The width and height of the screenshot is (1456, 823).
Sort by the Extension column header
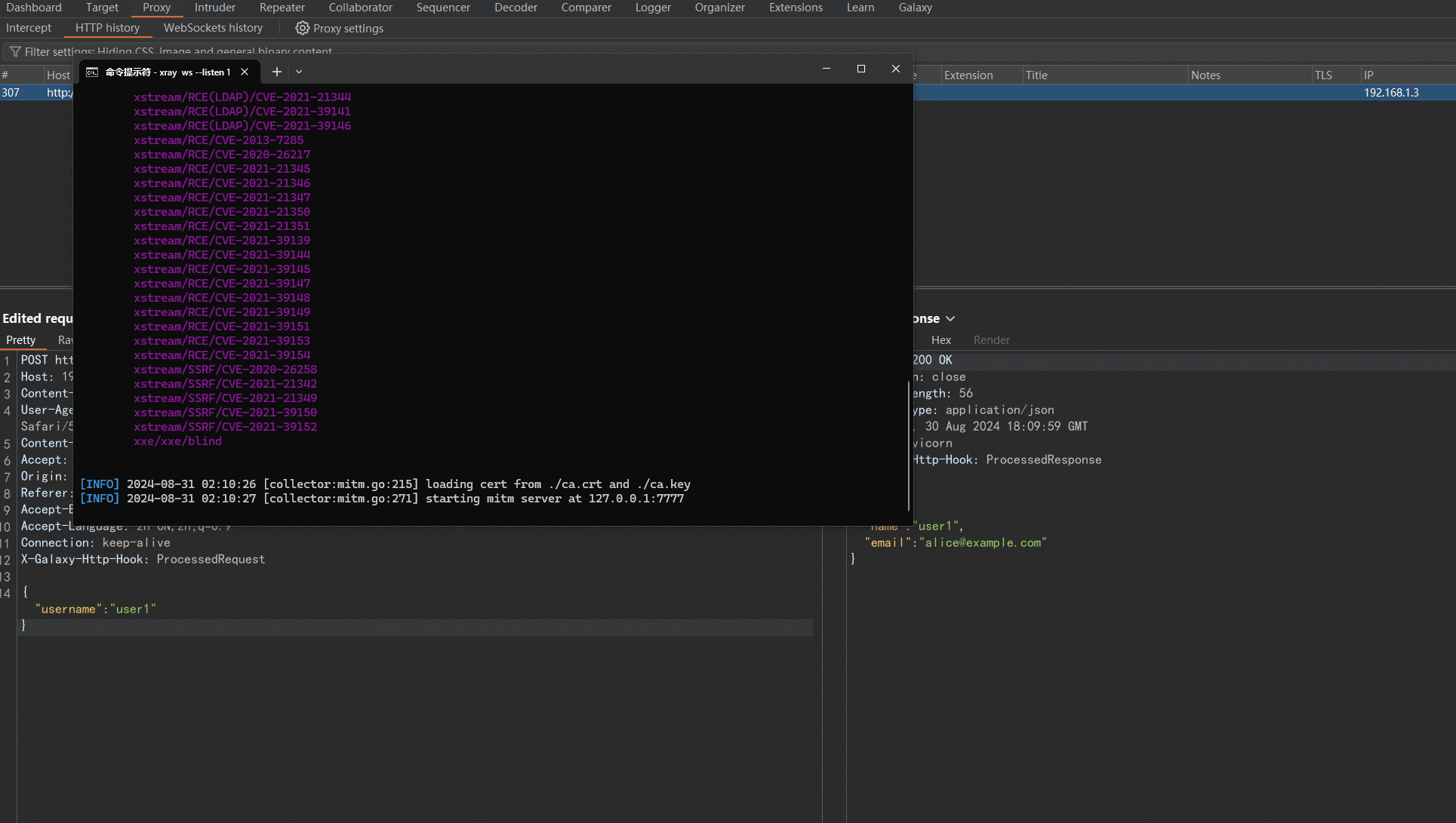click(x=968, y=75)
